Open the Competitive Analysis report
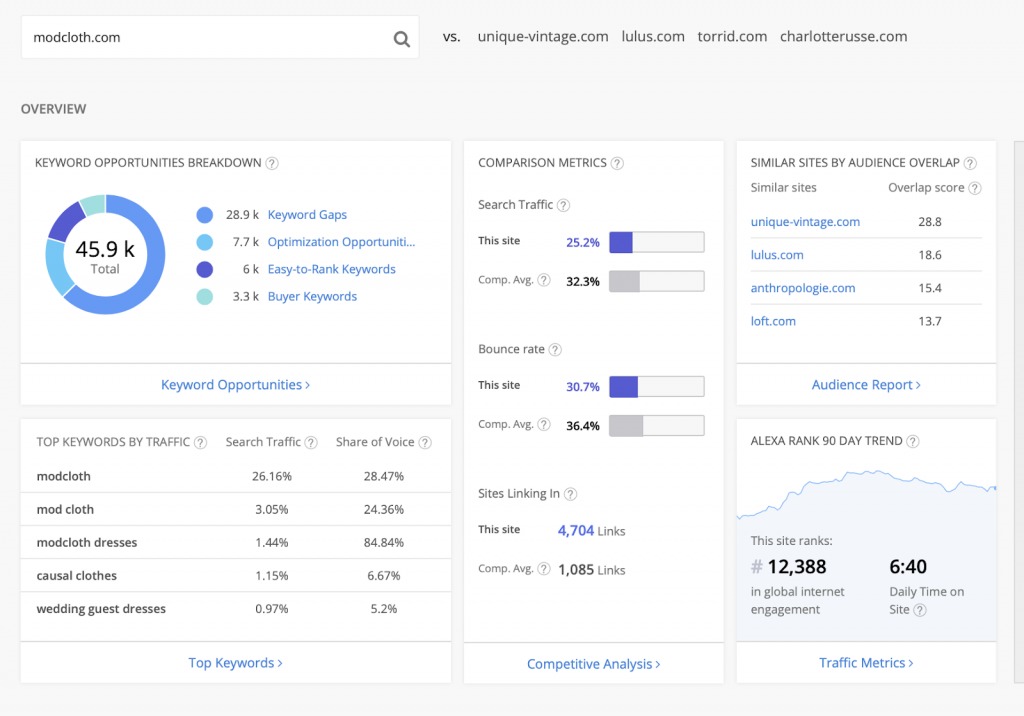The width and height of the screenshot is (1024, 716). point(593,662)
